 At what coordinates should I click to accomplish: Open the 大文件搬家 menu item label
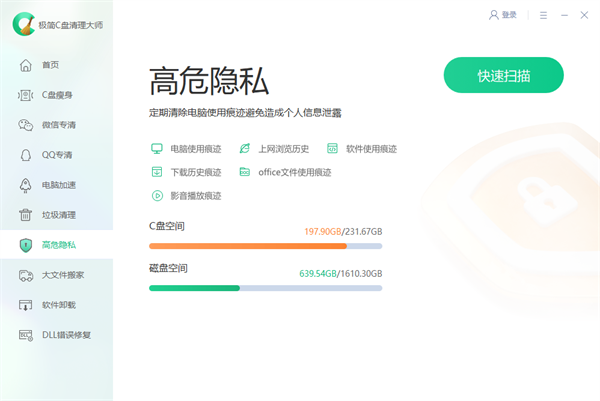pos(63,275)
